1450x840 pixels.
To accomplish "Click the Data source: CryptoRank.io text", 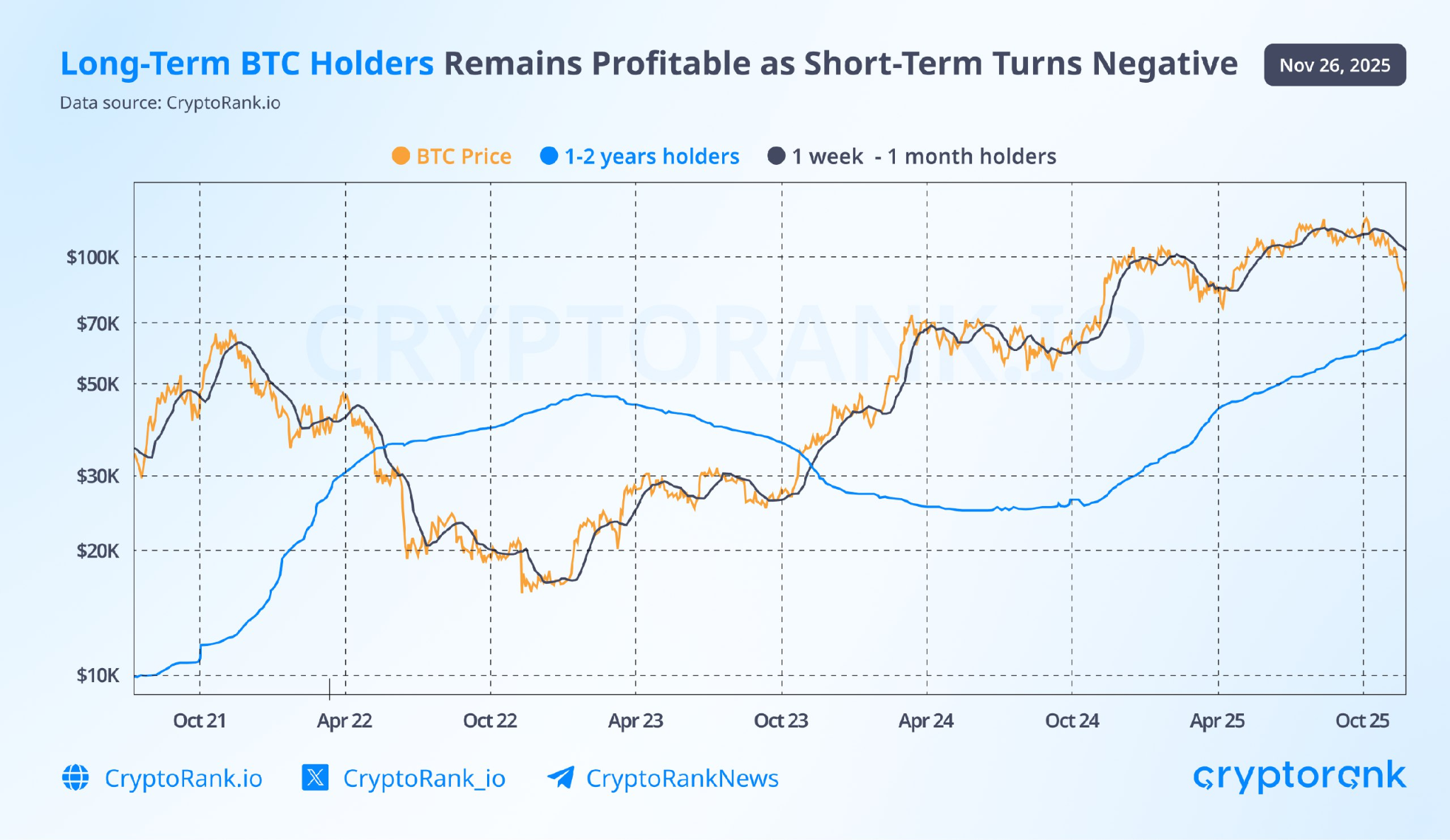I will 170,103.
